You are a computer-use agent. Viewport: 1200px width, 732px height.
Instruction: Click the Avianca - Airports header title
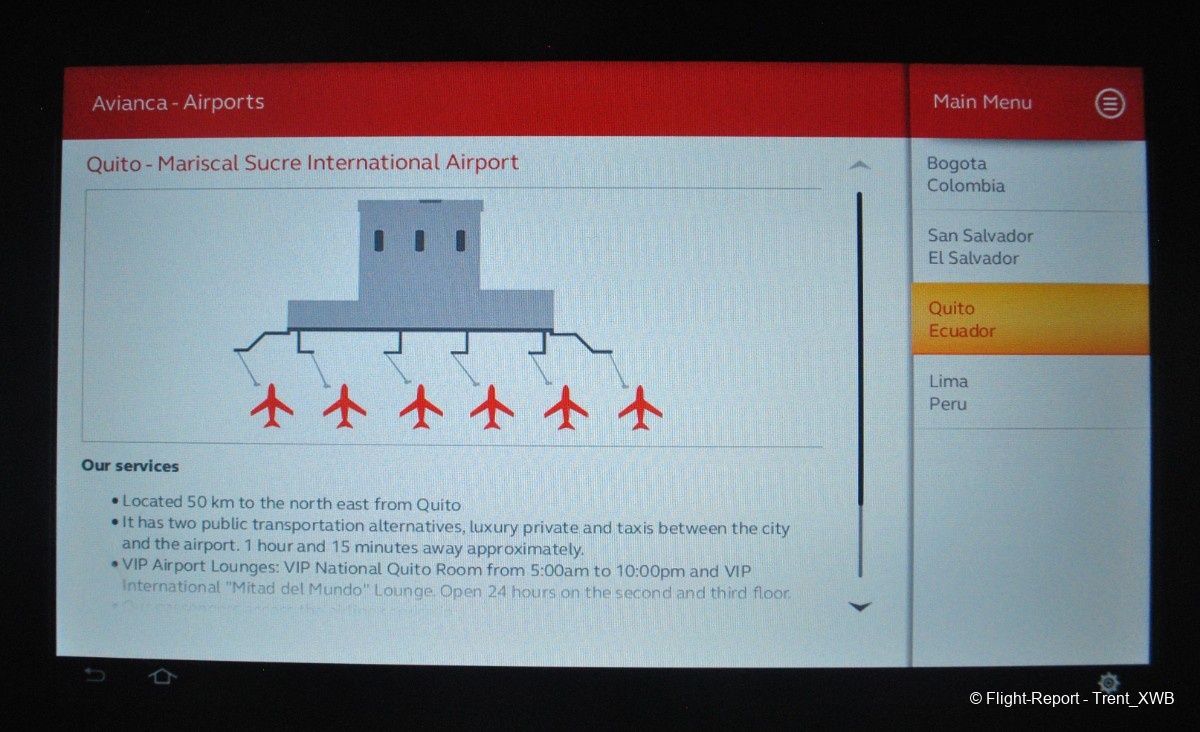[178, 102]
